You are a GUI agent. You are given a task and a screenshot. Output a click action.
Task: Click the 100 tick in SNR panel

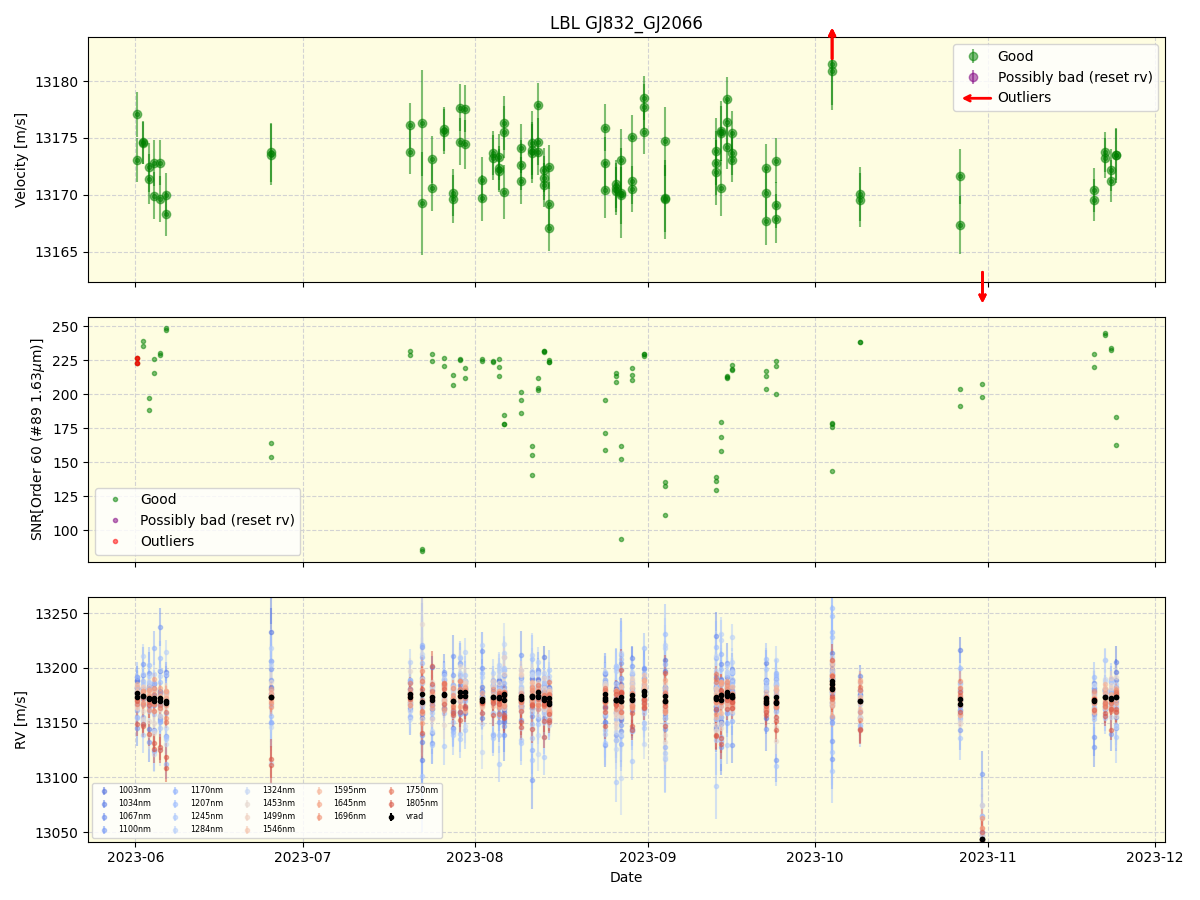point(68,531)
